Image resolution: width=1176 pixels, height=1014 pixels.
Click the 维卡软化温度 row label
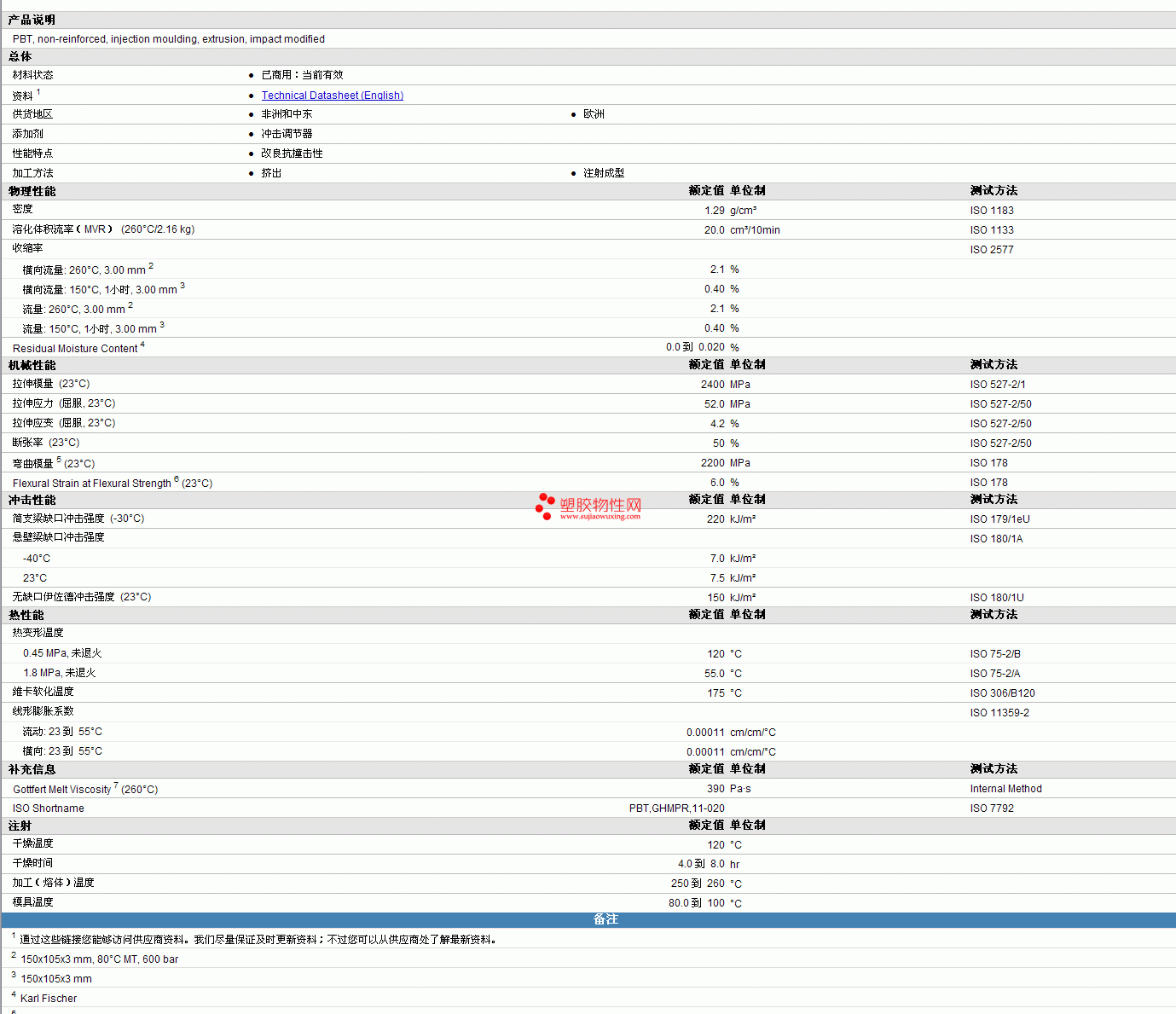[43, 692]
